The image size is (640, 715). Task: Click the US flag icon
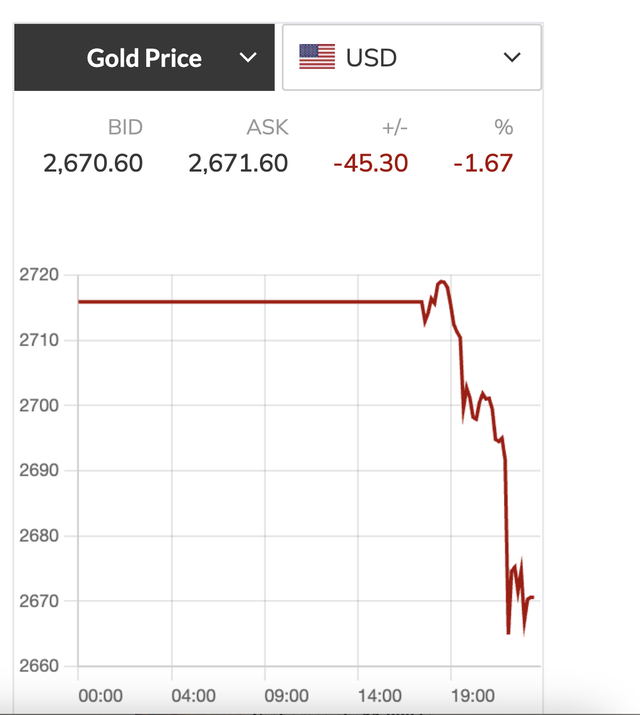tap(317, 57)
